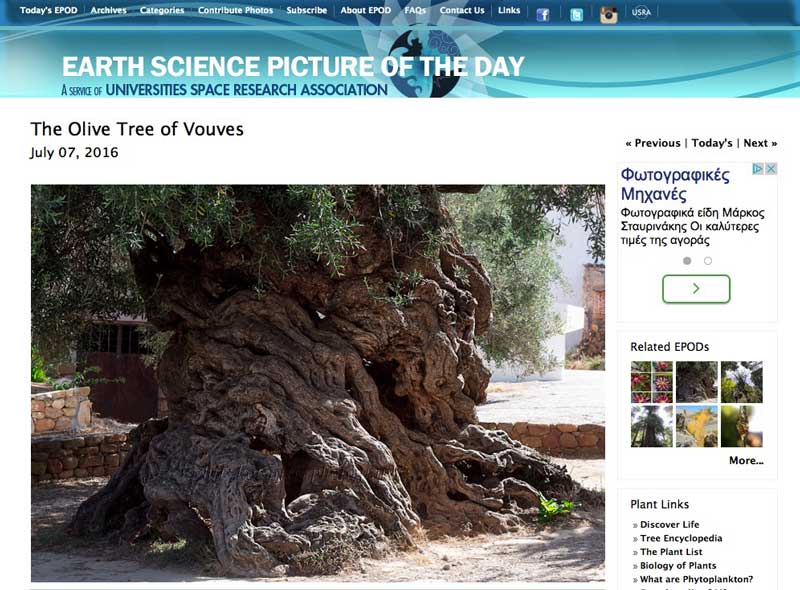Go to the Previous EPOD entry
The width and height of the screenshot is (800, 590).
point(653,143)
